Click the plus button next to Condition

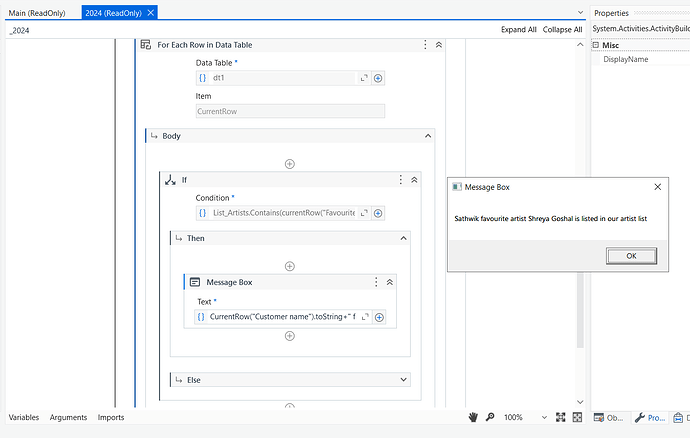pos(378,213)
